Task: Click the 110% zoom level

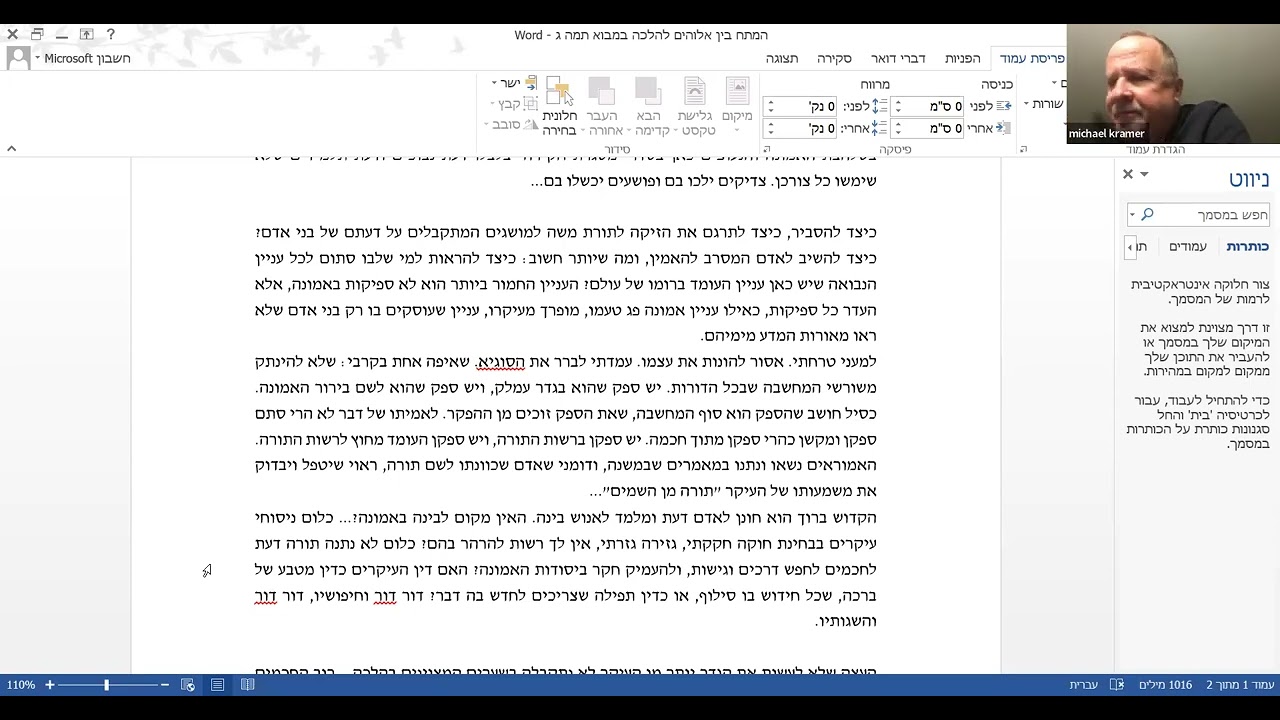Action: click(x=21, y=685)
